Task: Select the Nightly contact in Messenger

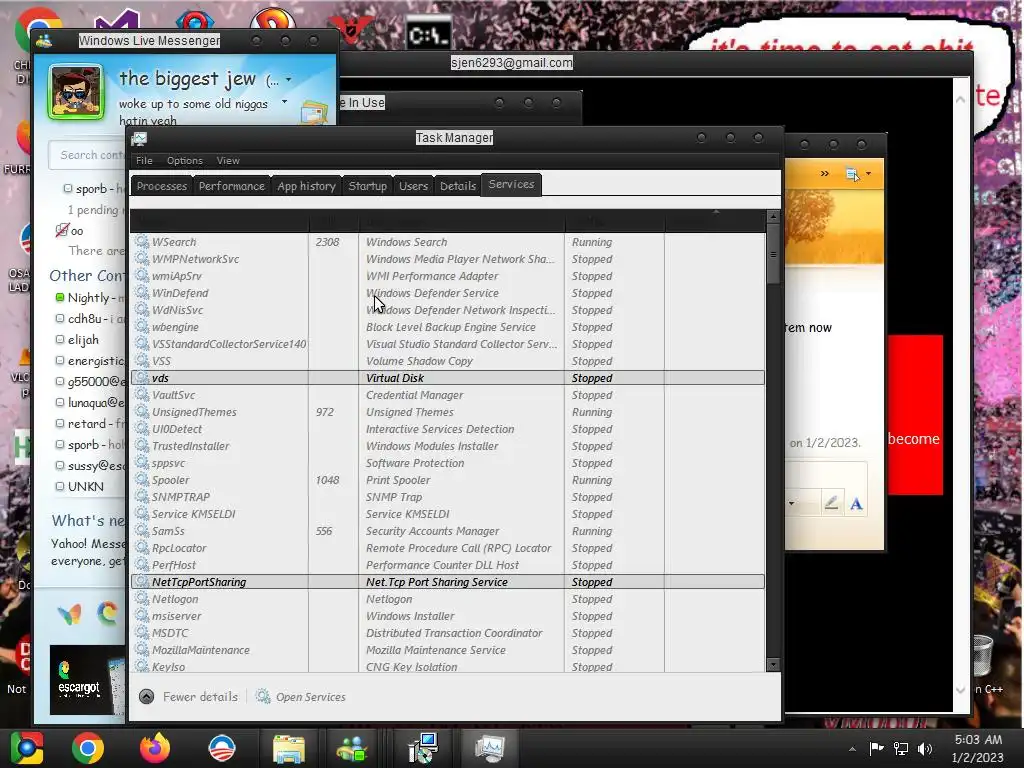Action: 89,298
